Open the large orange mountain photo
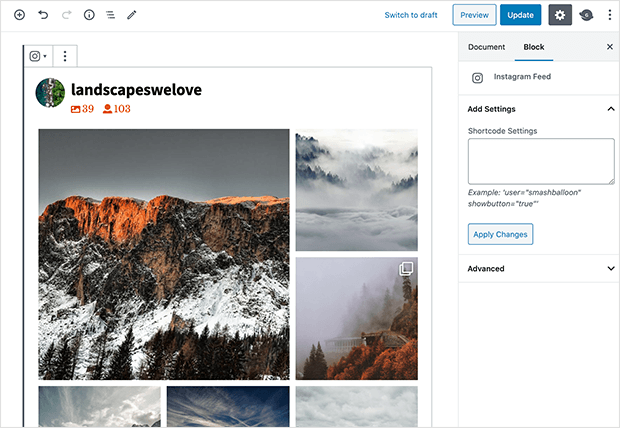Viewport: 620px width, 428px height. coord(164,254)
